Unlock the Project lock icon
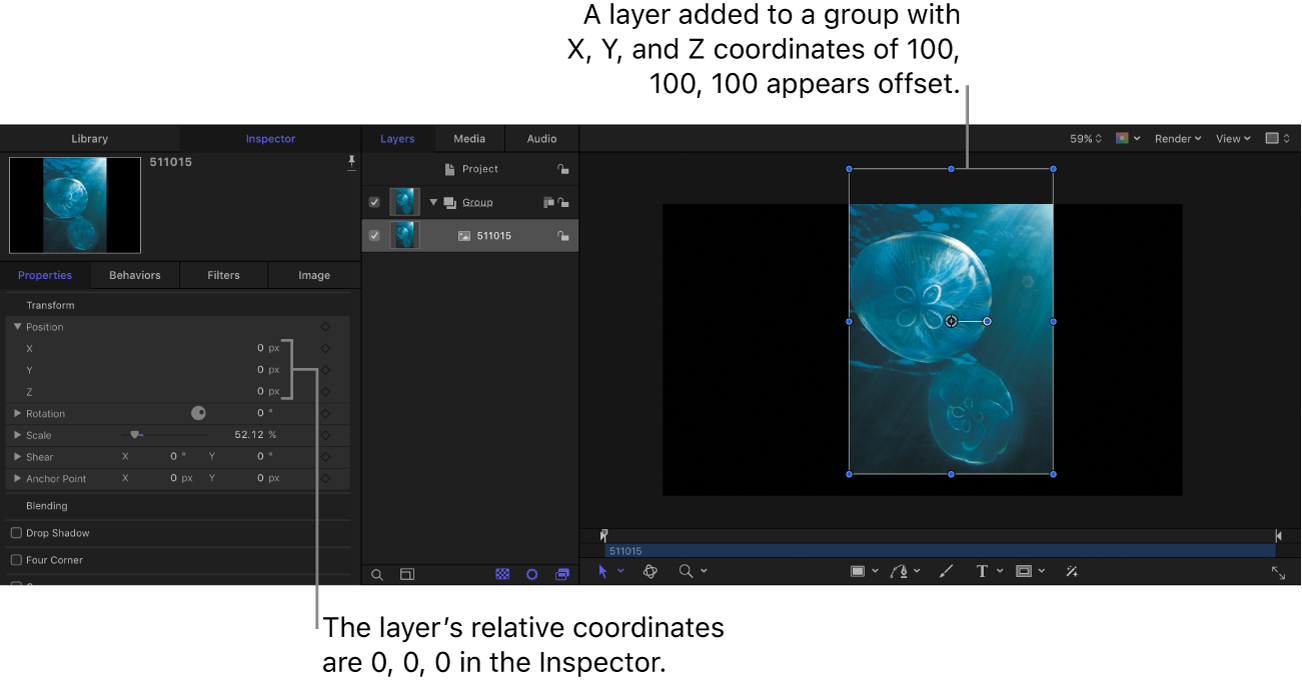The height and width of the screenshot is (682, 1302). tap(563, 169)
